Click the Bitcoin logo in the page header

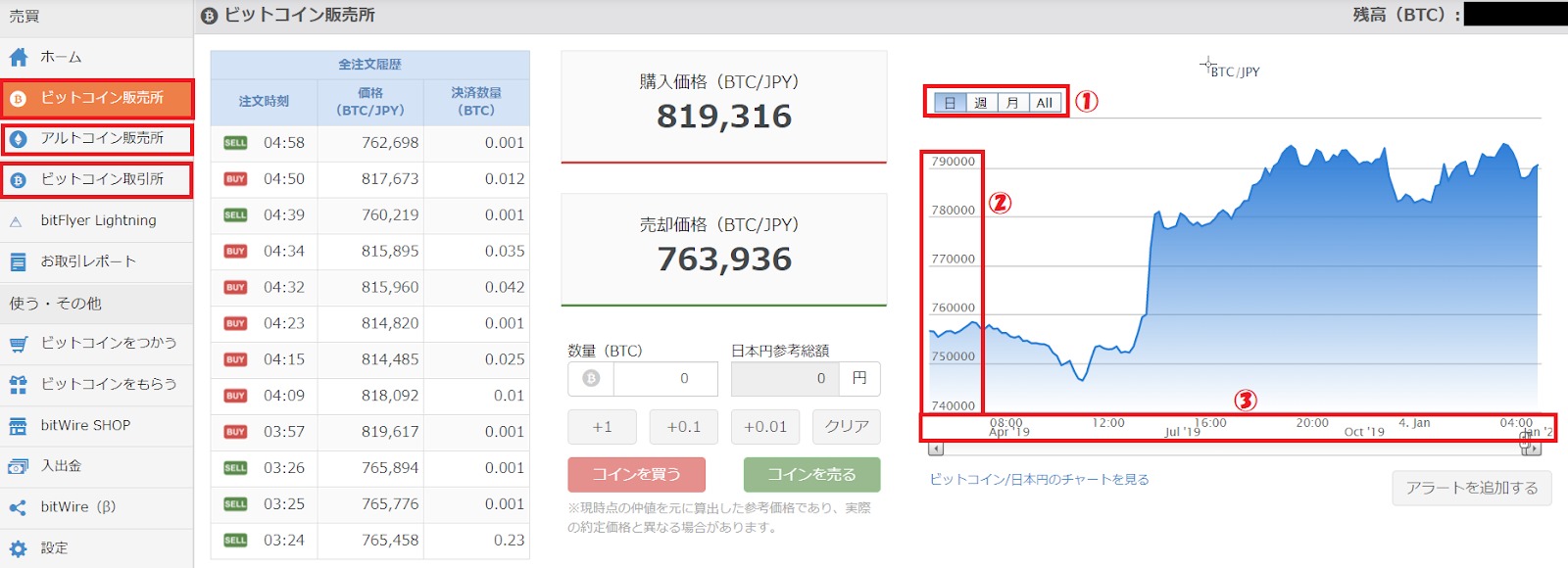(x=209, y=16)
